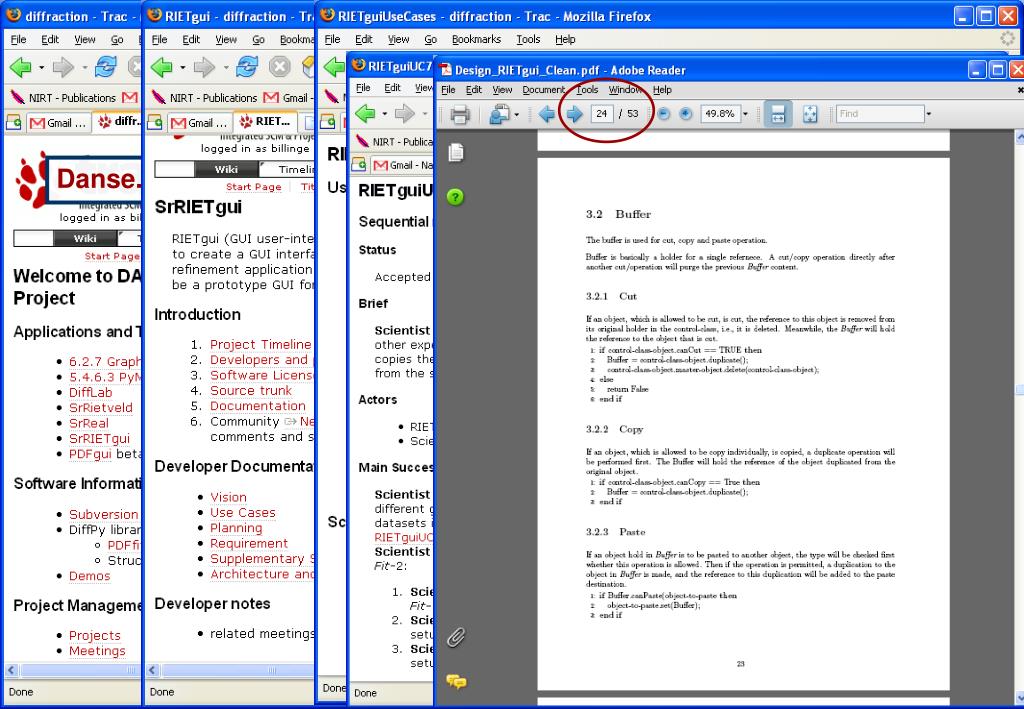Screen dimensions: 1024x709
Task: Follow the Project Timeline link in RIETgui window
Action: pos(261,345)
